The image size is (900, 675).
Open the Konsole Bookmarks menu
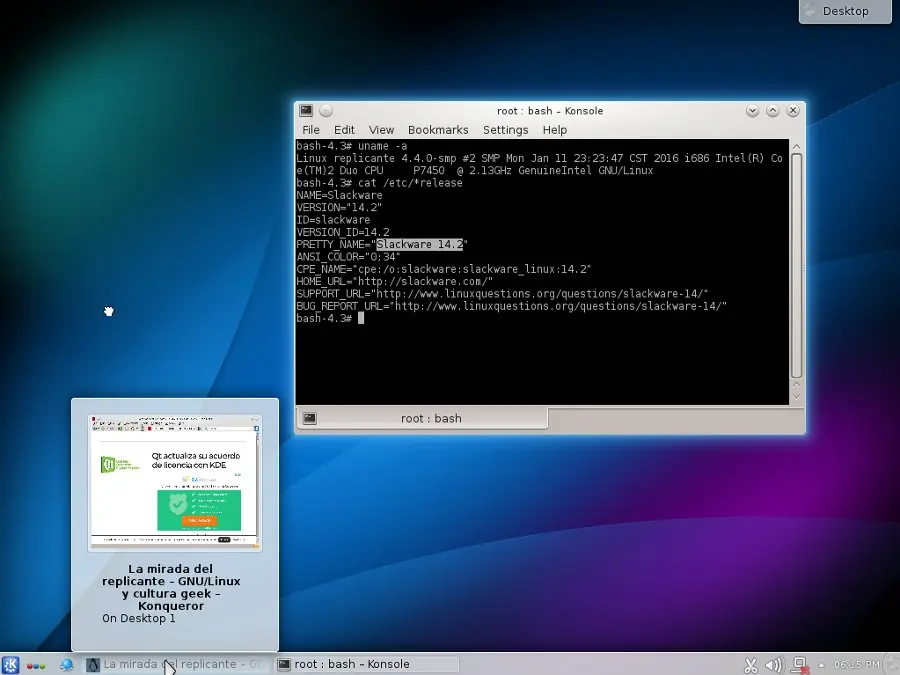coord(438,130)
